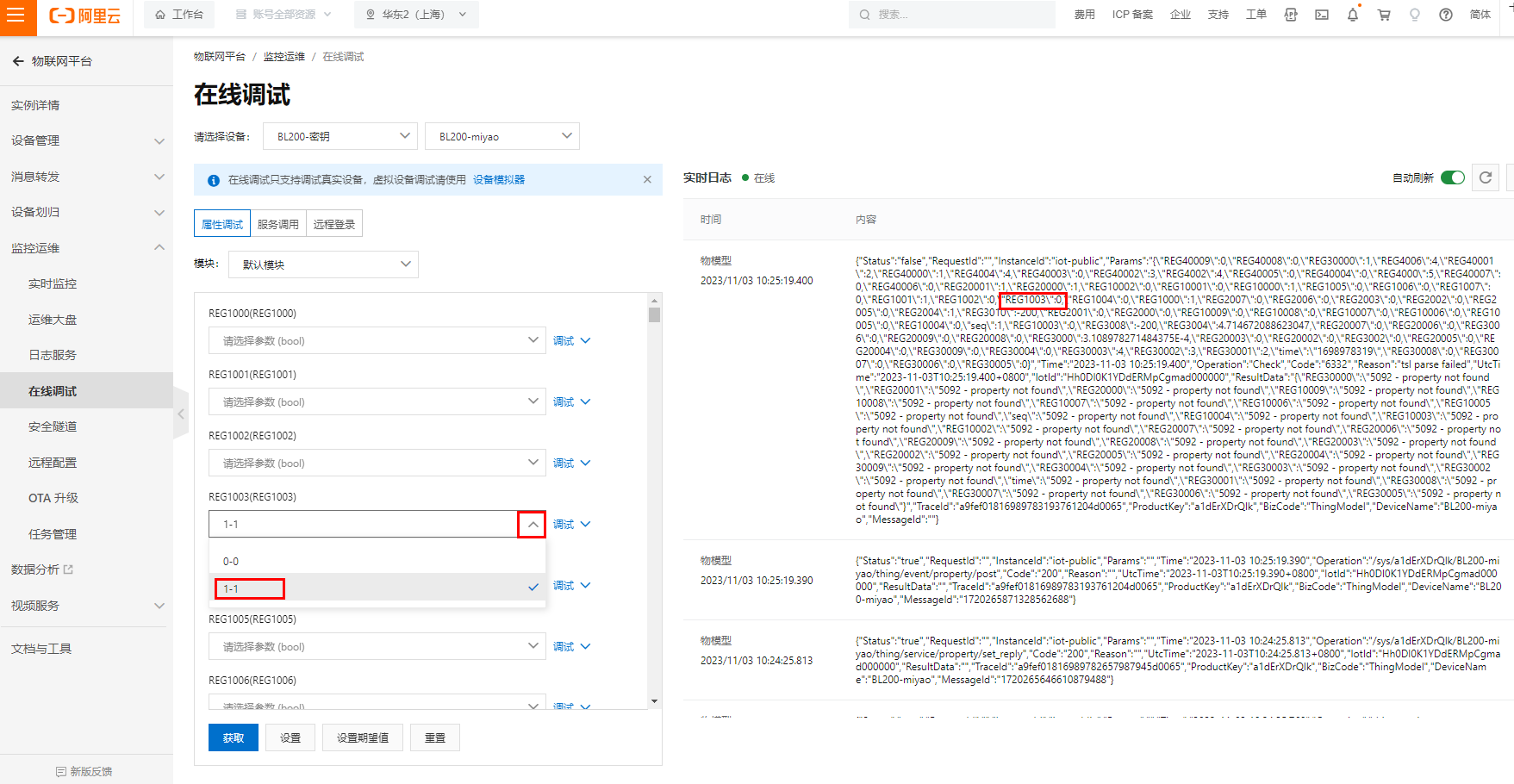Collapse the left sidebar handle
Screen dimensions: 1514x784
pos(181,414)
